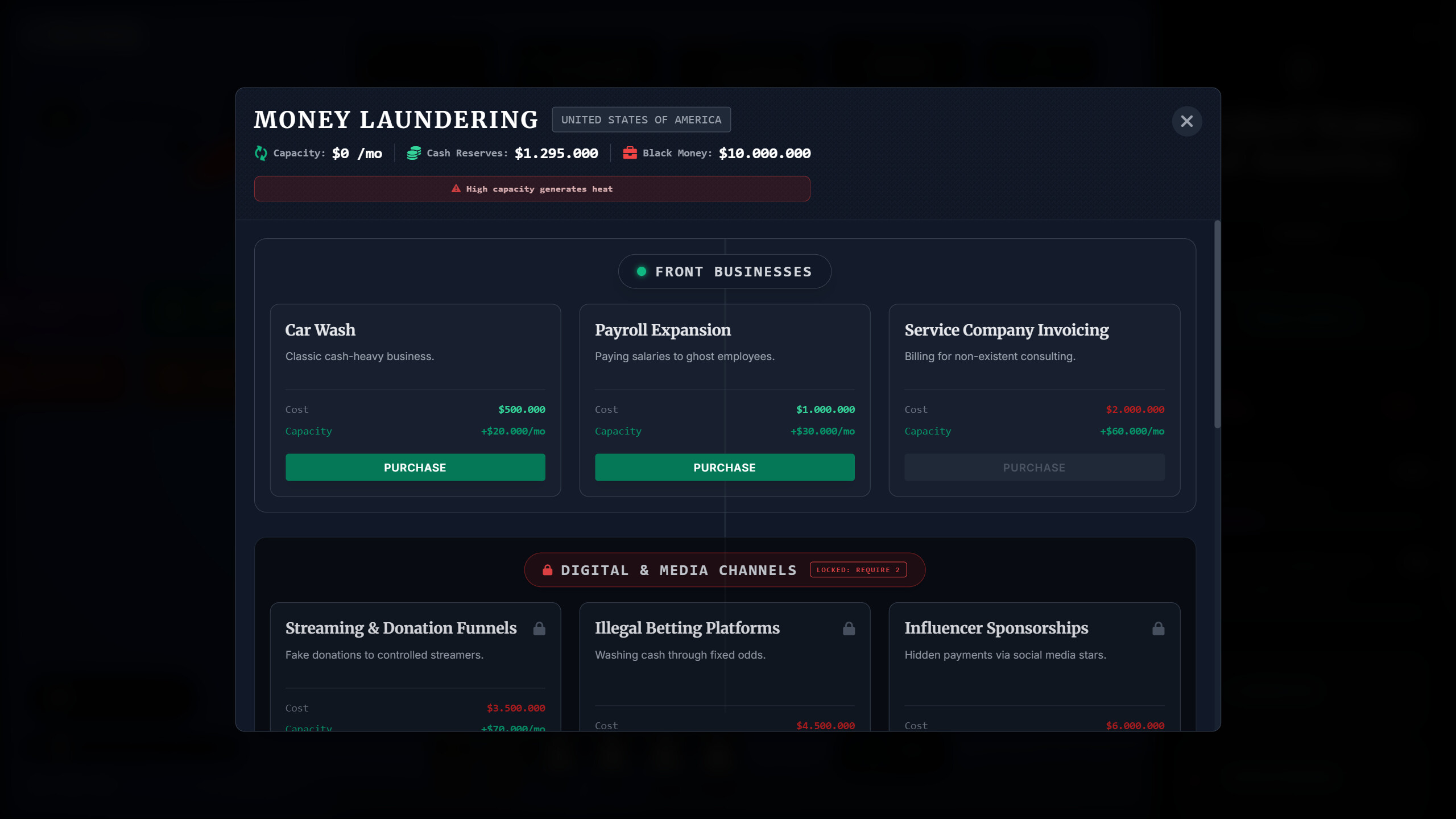This screenshot has width=1456, height=819.
Task: Dismiss the High capacity generates heat warning
Action: [x=532, y=188]
